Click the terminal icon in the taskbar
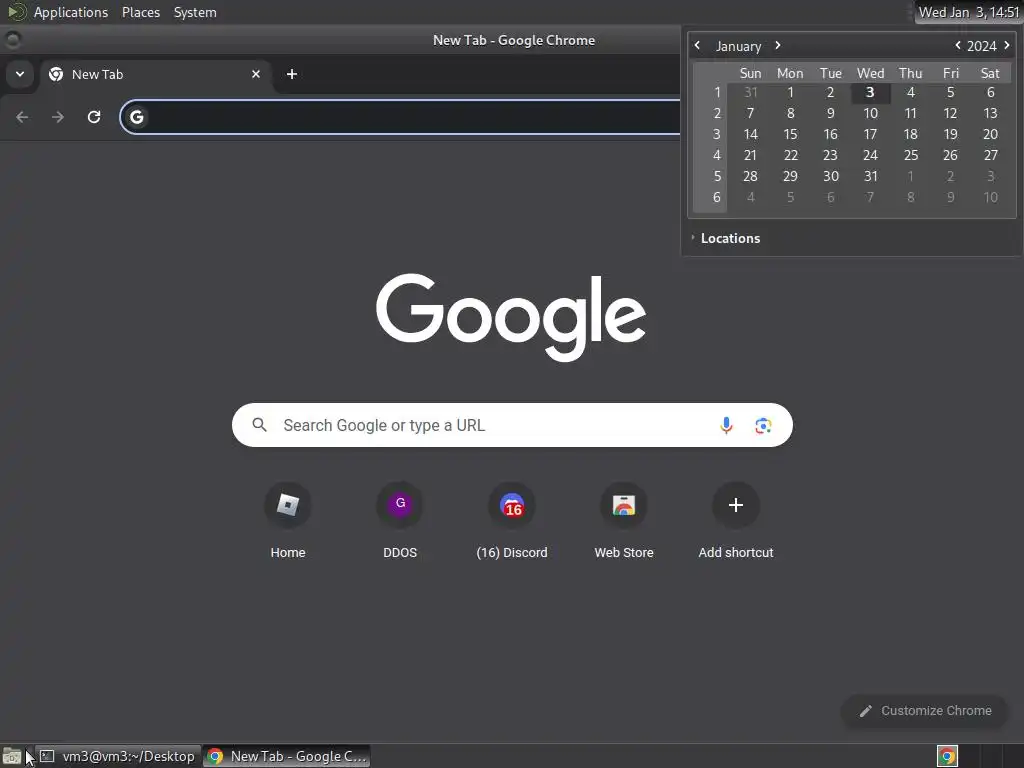The height and width of the screenshot is (768, 1024). (x=47, y=756)
